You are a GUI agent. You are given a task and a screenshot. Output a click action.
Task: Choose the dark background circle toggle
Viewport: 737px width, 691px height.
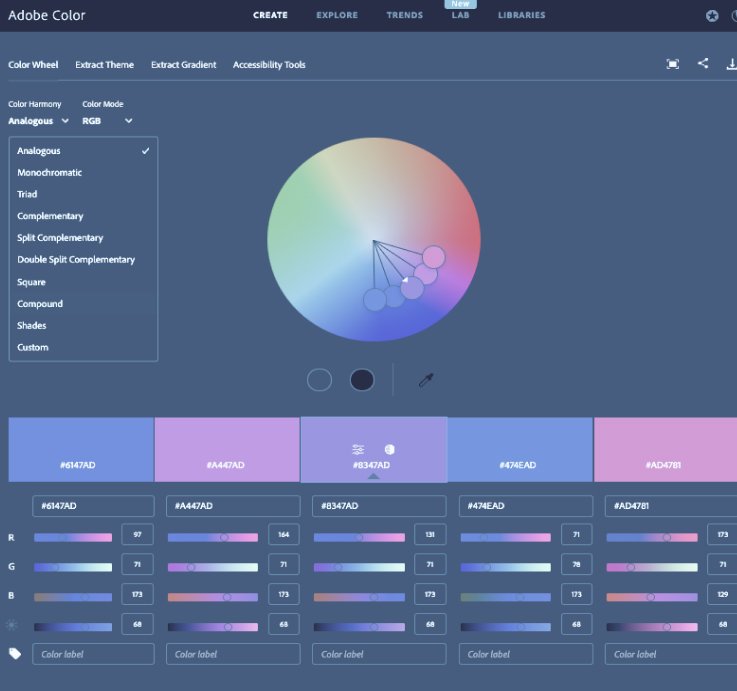tap(362, 380)
